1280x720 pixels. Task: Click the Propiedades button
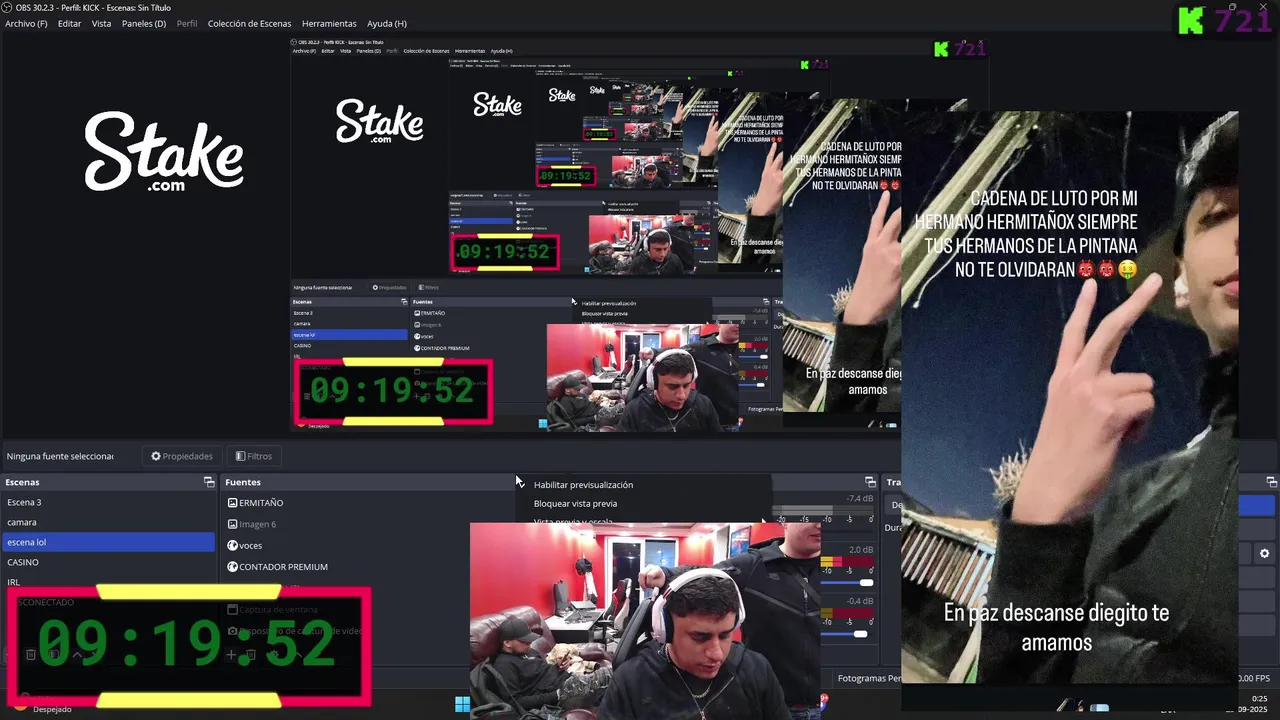coord(181,456)
